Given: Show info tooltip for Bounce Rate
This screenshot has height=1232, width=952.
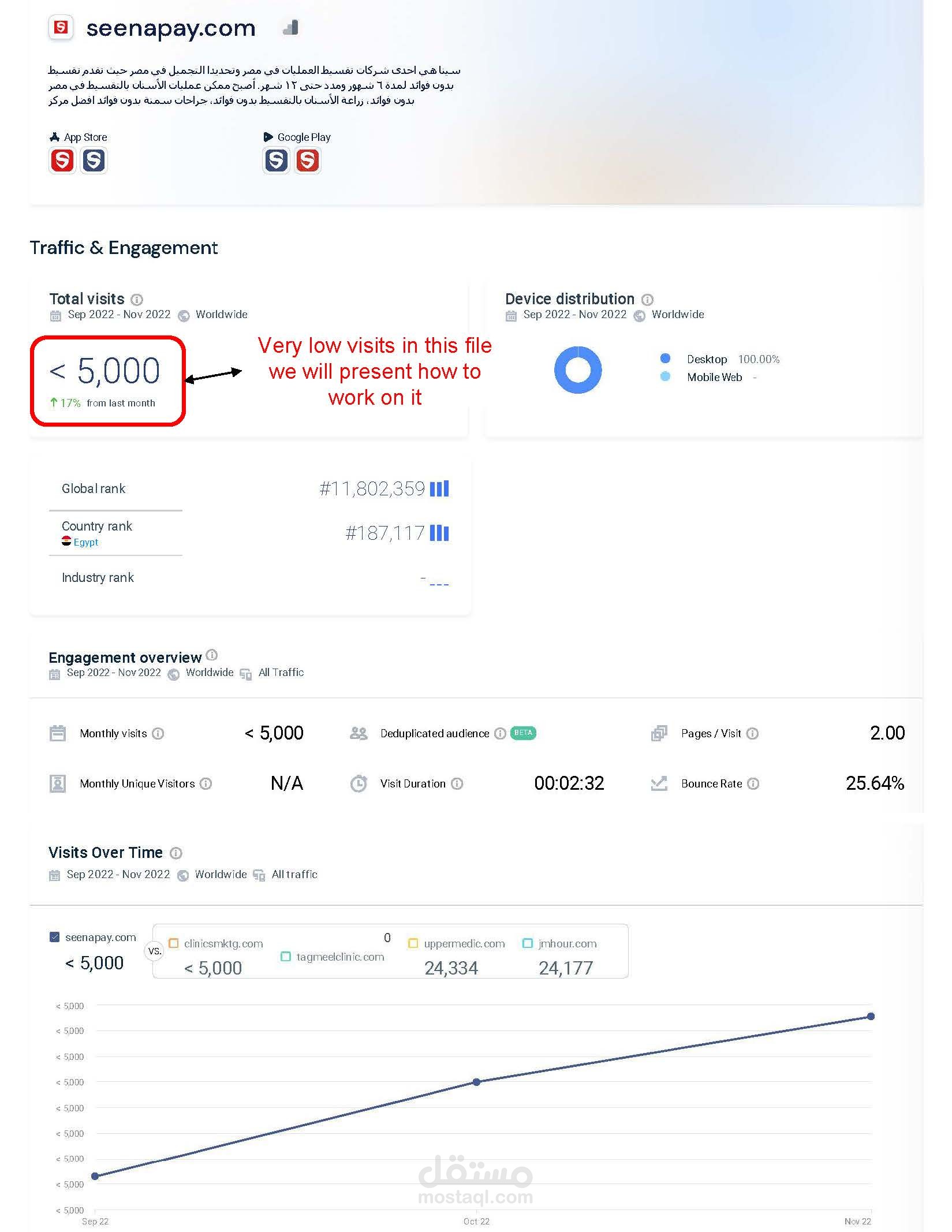Looking at the screenshot, I should click(x=753, y=783).
